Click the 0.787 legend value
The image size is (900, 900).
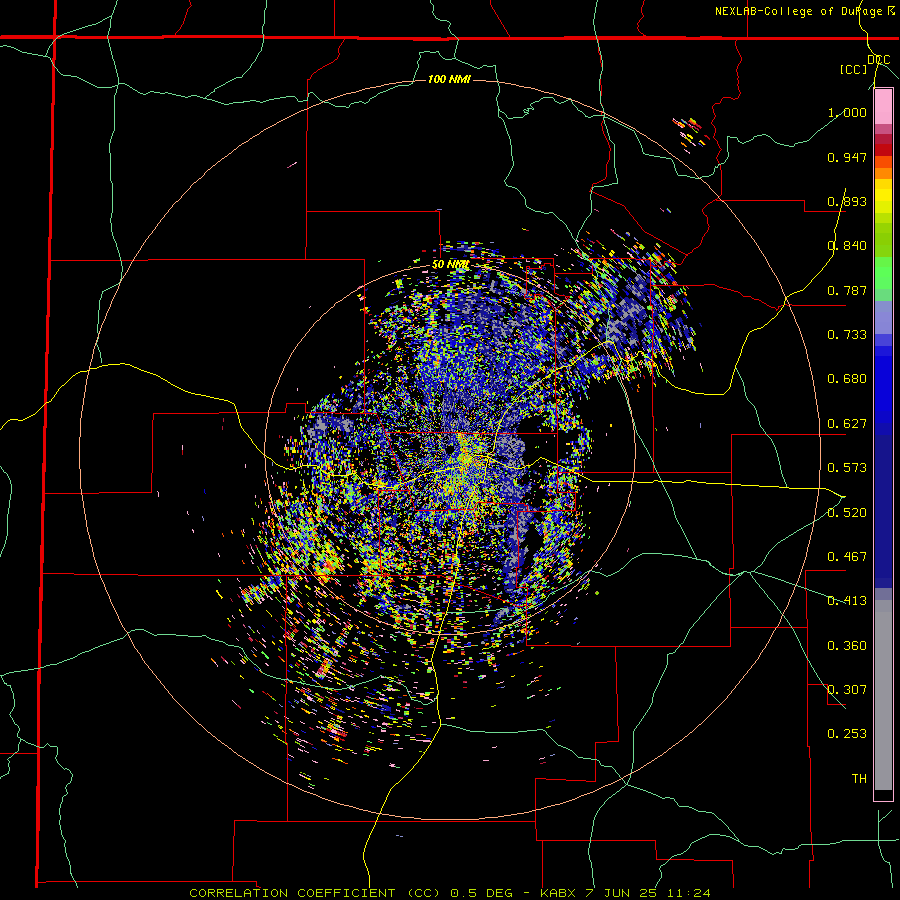(x=847, y=290)
